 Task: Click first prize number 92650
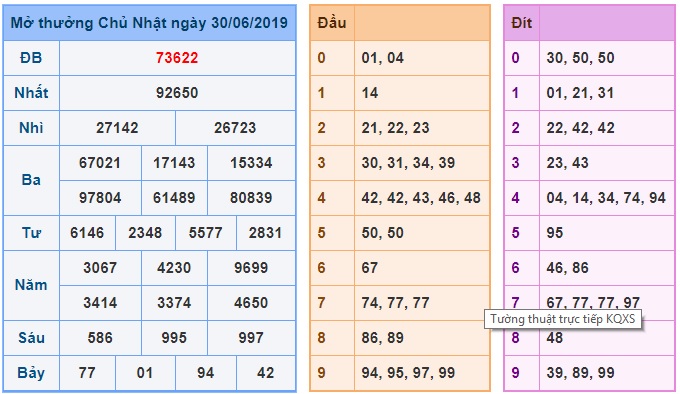pyautogui.click(x=177, y=93)
